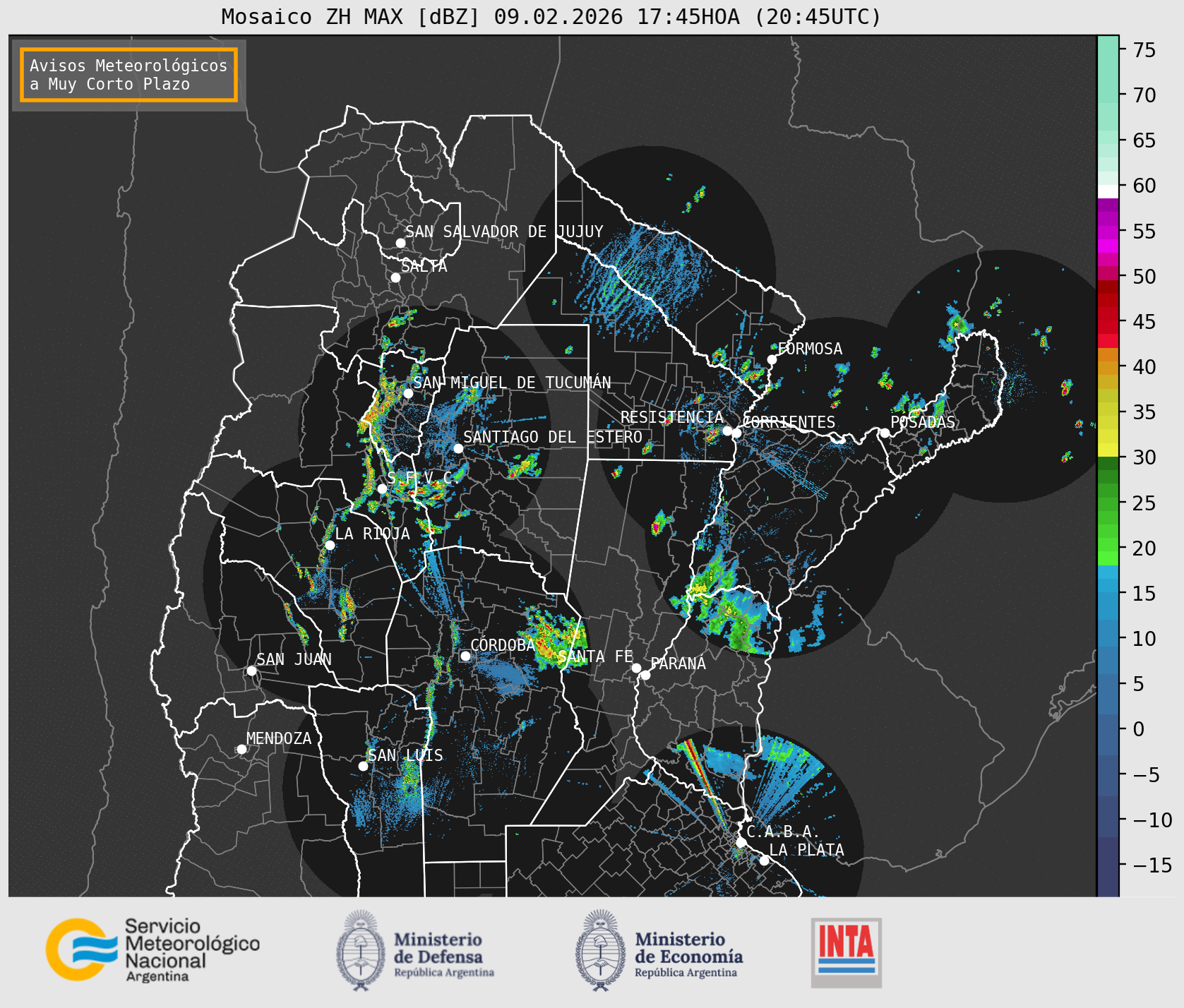Screen dimensions: 1184x1008
Task: Select the San Luis city marker dot
Action: (x=363, y=766)
